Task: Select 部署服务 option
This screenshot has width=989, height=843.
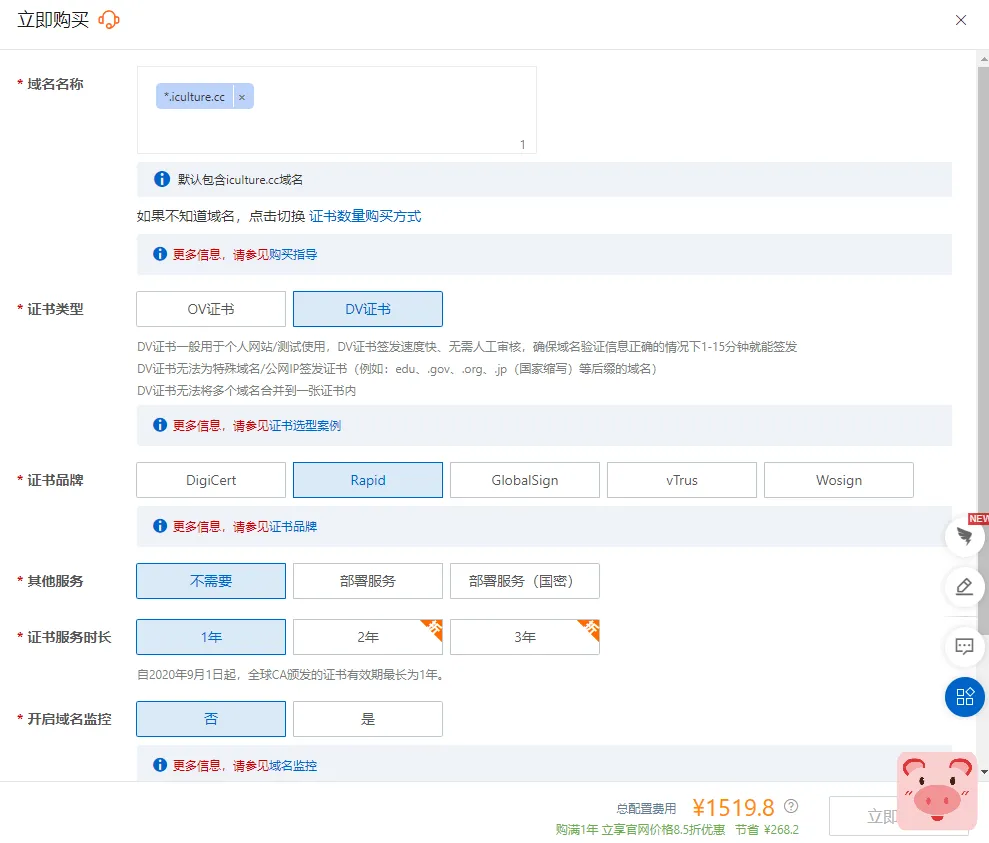Action: pyautogui.click(x=368, y=581)
